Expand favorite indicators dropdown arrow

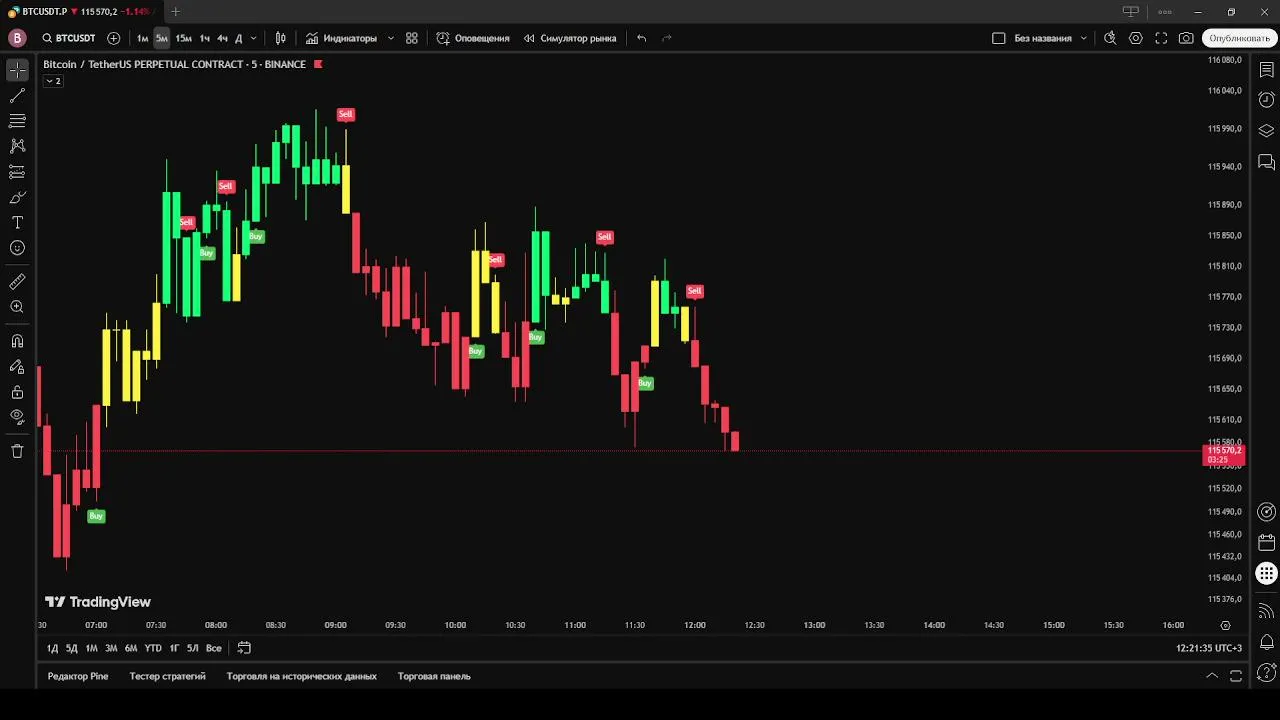390,38
